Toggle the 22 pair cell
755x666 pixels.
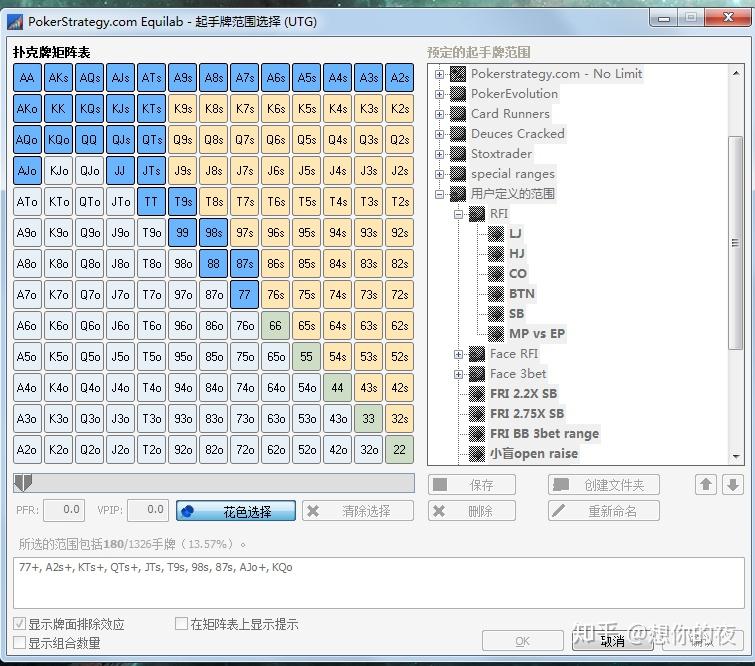coord(400,450)
